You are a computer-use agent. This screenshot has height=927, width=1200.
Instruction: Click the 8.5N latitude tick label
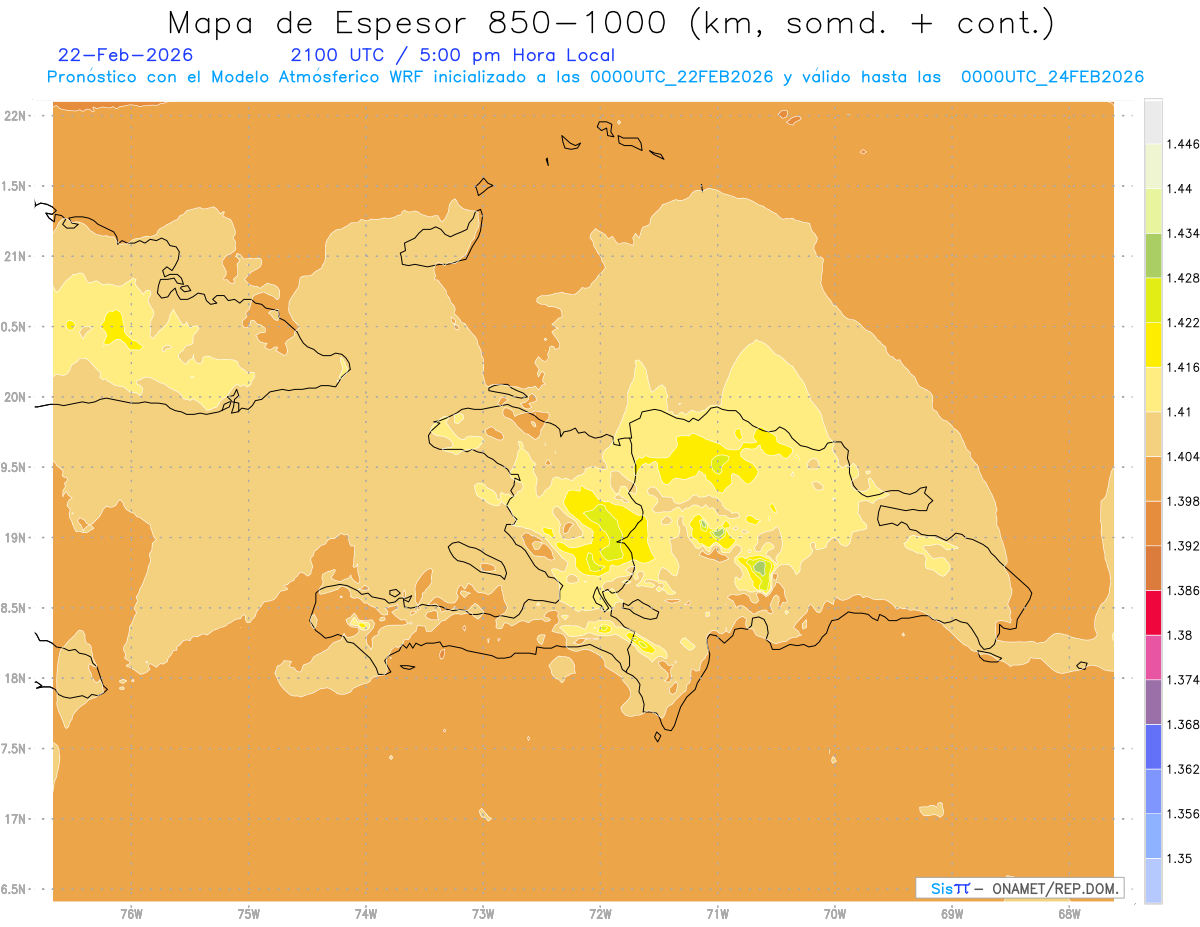[x=14, y=609]
